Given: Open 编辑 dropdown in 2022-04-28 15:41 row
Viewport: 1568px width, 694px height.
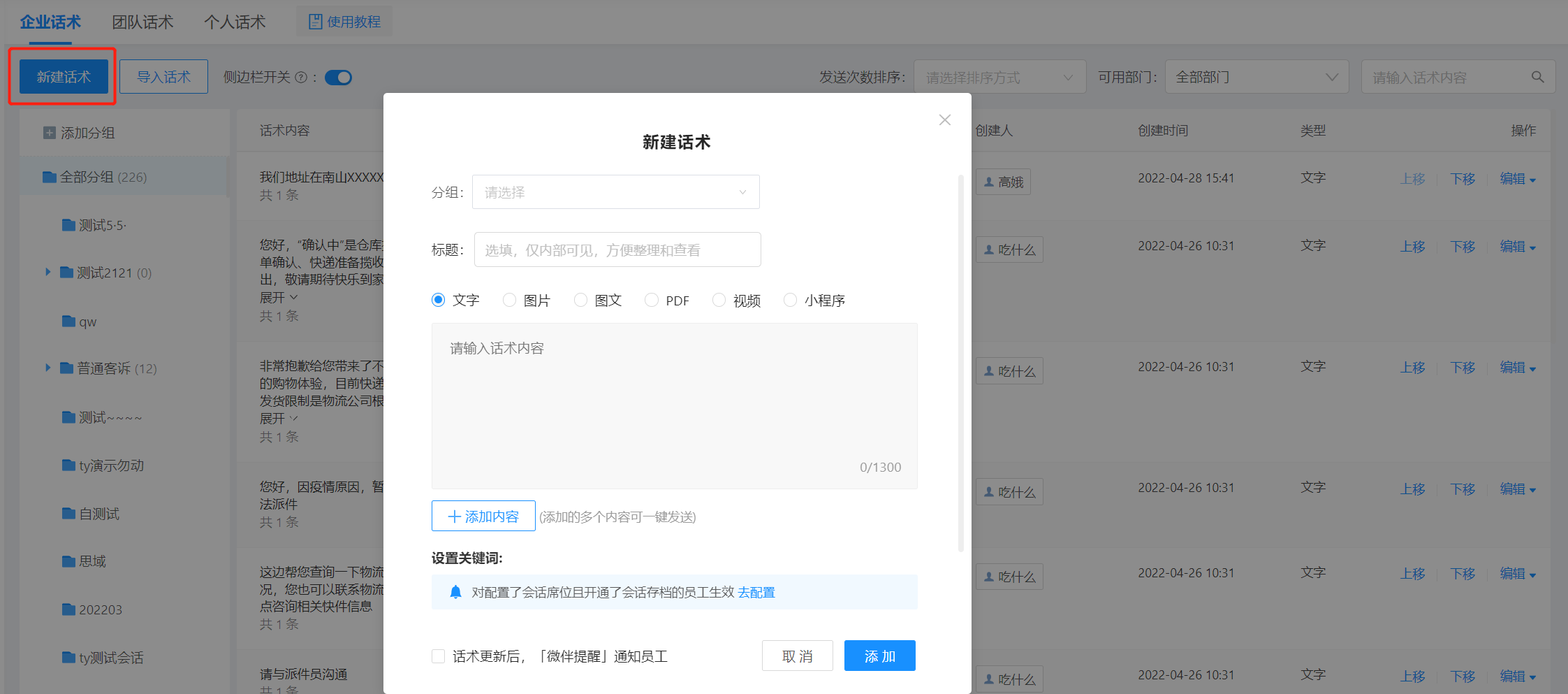Looking at the screenshot, I should [1518, 179].
